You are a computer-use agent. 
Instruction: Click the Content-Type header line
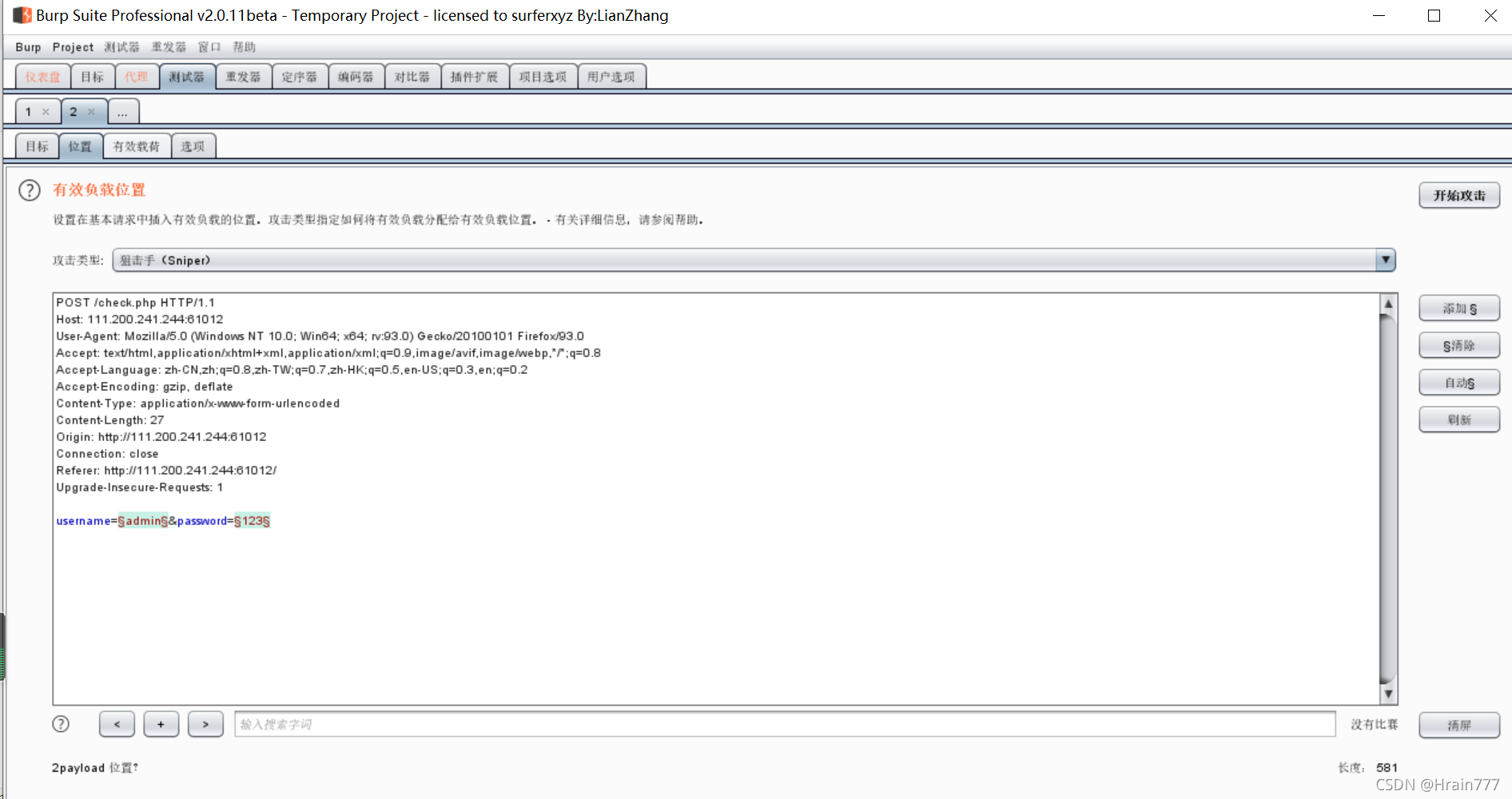(198, 403)
